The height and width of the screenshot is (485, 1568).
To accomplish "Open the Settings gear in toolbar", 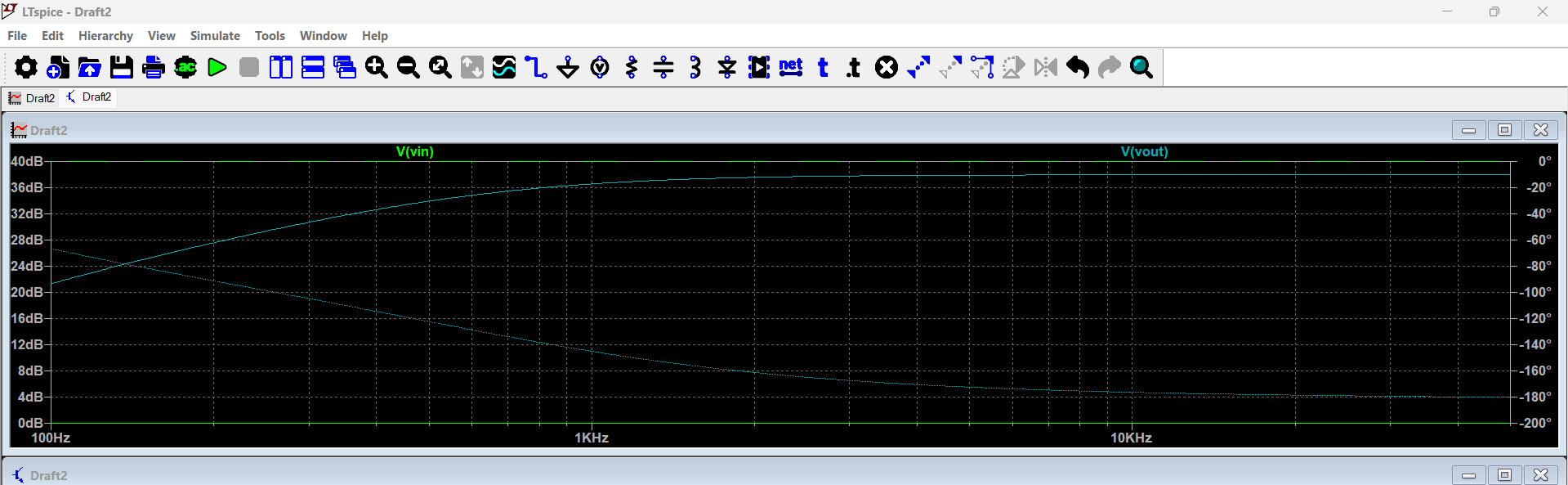I will coord(25,67).
